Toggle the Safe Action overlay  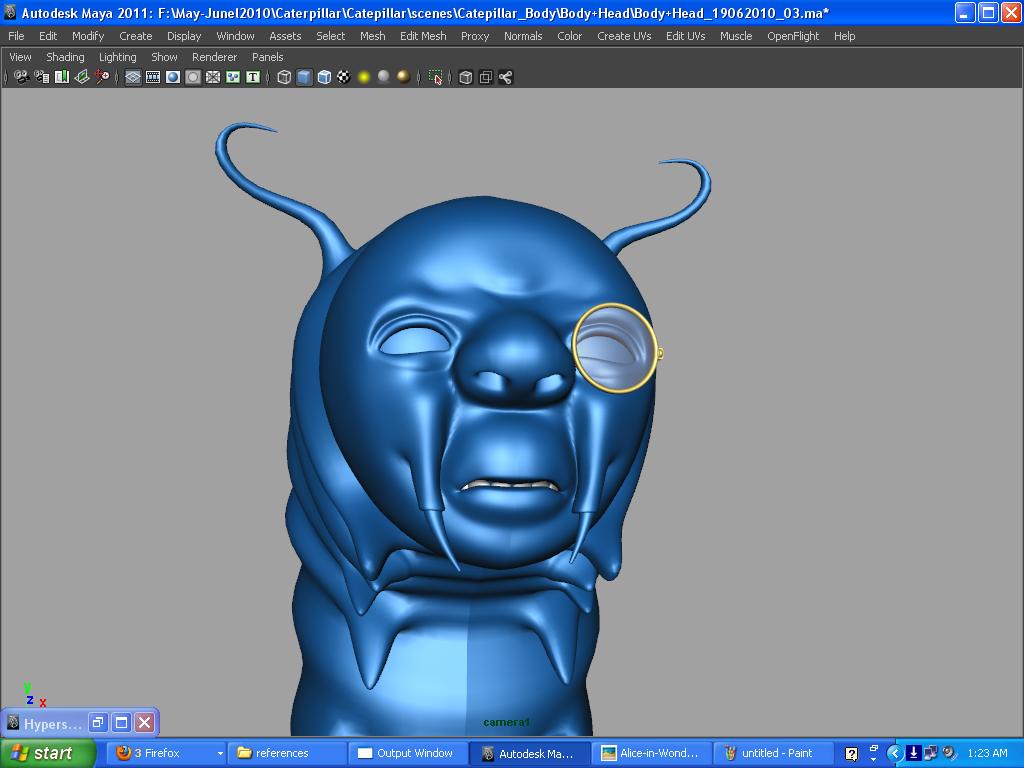click(233, 77)
